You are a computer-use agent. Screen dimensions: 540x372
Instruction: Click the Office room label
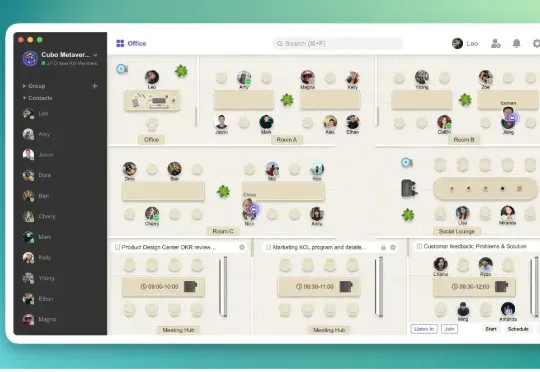tap(152, 140)
